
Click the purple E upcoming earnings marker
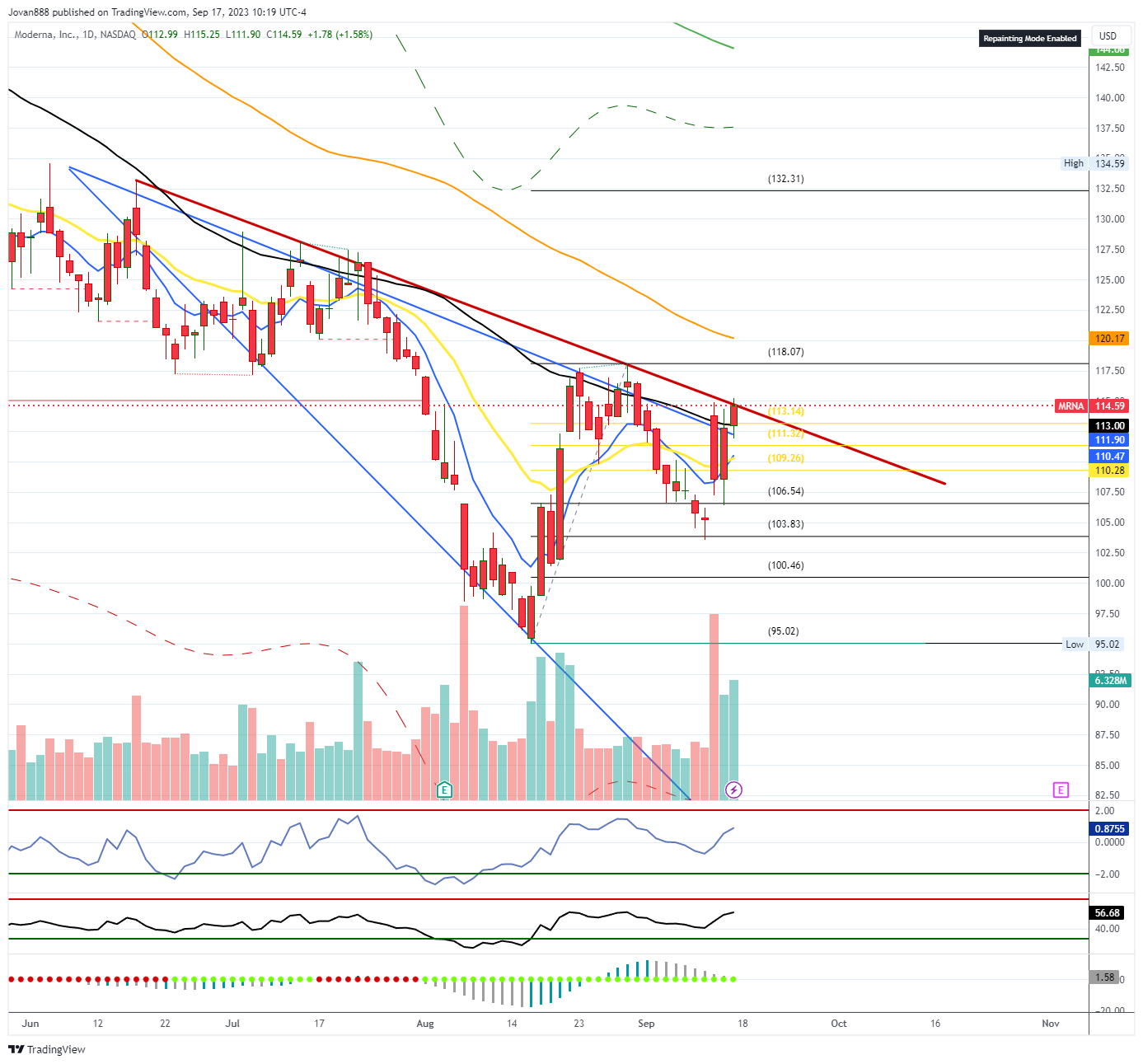coord(1061,790)
